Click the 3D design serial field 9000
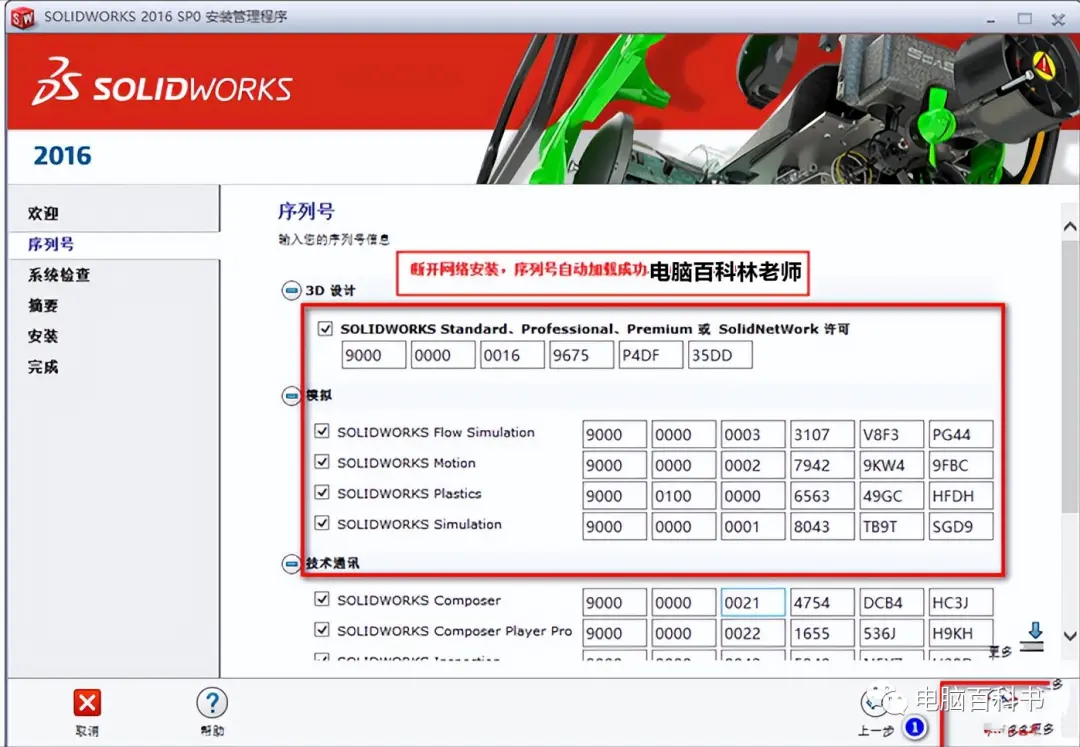1080x747 pixels. coord(373,355)
